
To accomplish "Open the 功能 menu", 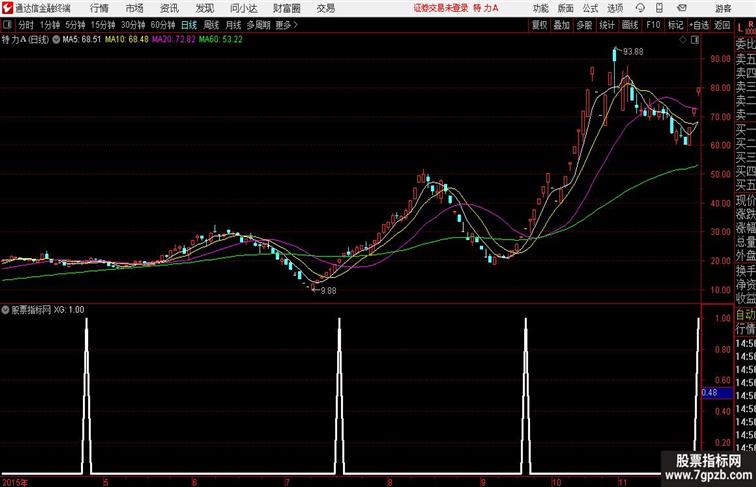I will 540,8.
